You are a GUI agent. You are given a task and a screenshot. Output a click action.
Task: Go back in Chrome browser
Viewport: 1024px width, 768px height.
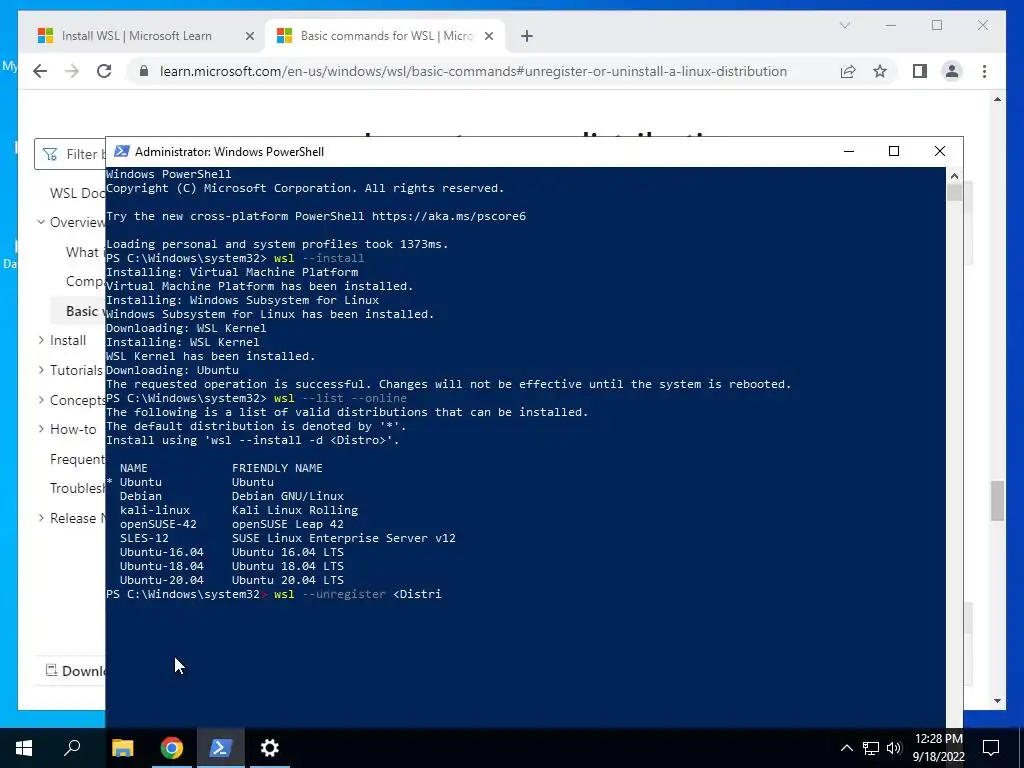tap(40, 71)
